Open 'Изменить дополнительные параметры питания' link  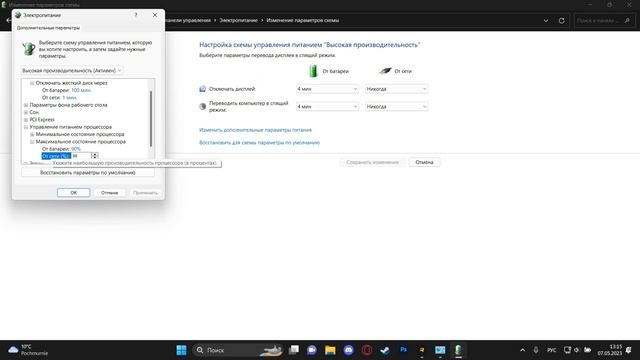[256, 130]
